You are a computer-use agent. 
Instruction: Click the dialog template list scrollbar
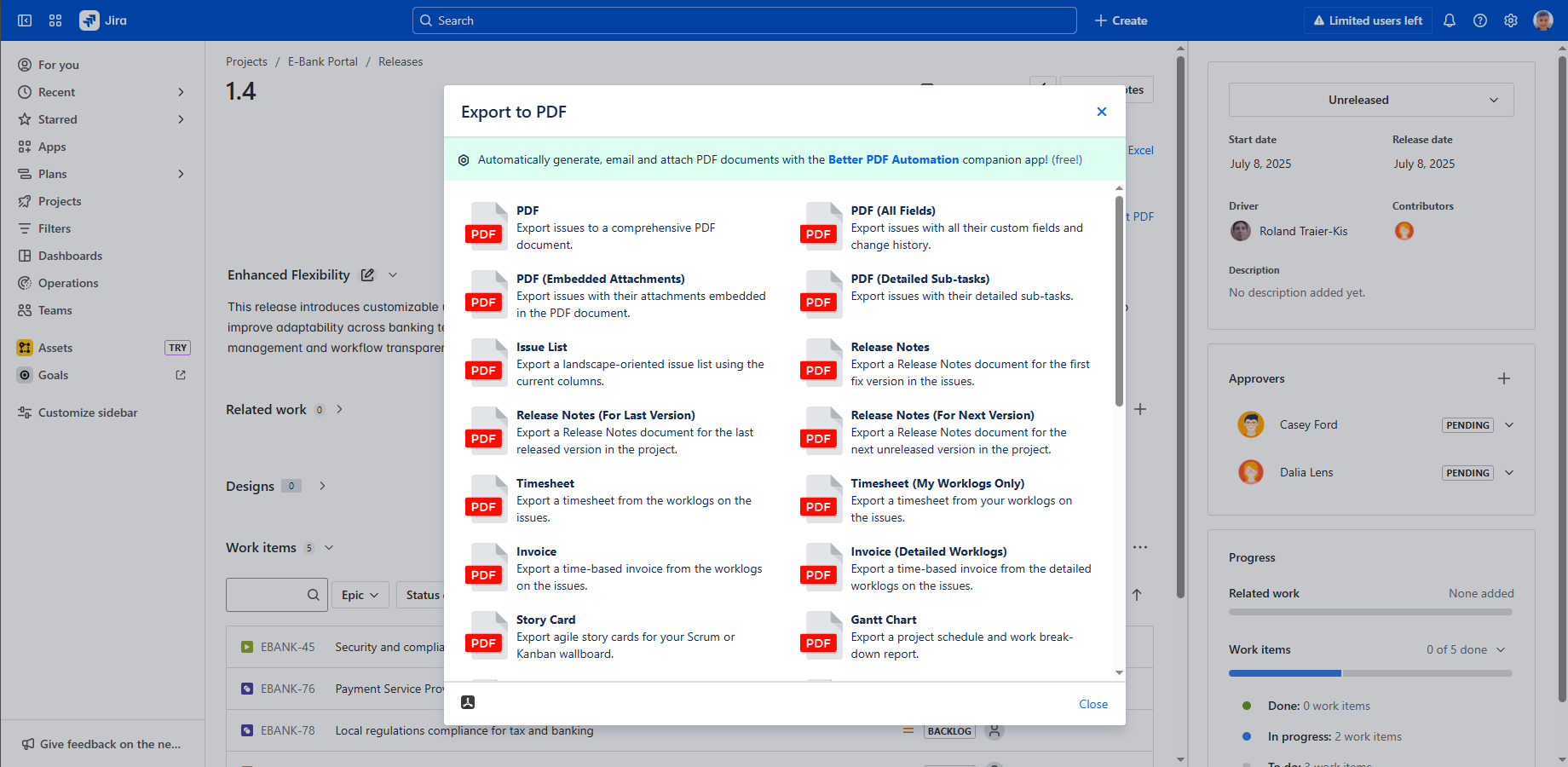pyautogui.click(x=1119, y=302)
